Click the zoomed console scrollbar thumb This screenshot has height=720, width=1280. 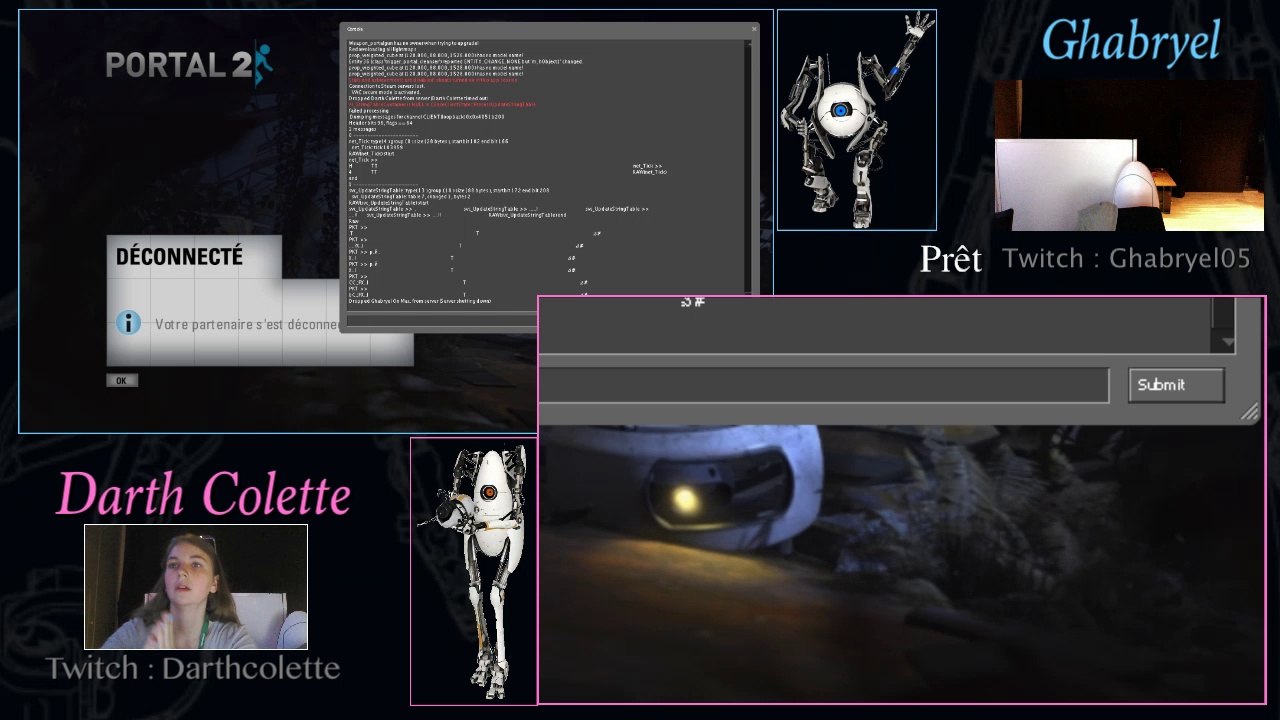click(1224, 314)
